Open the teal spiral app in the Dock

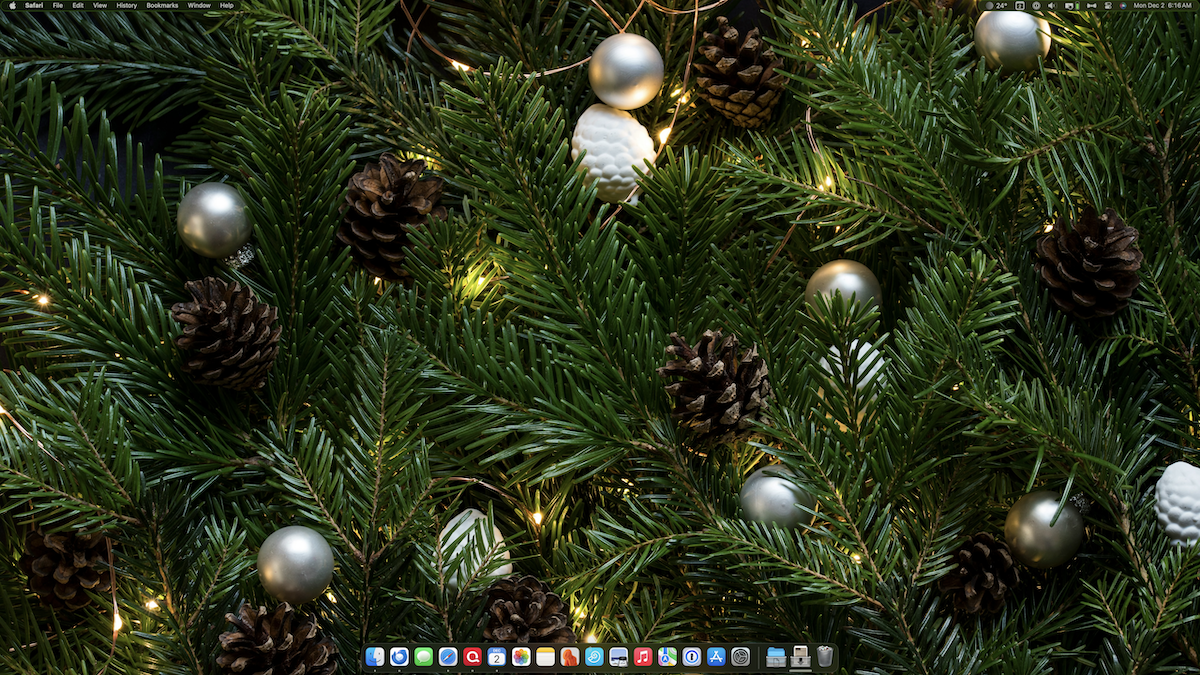(594, 657)
